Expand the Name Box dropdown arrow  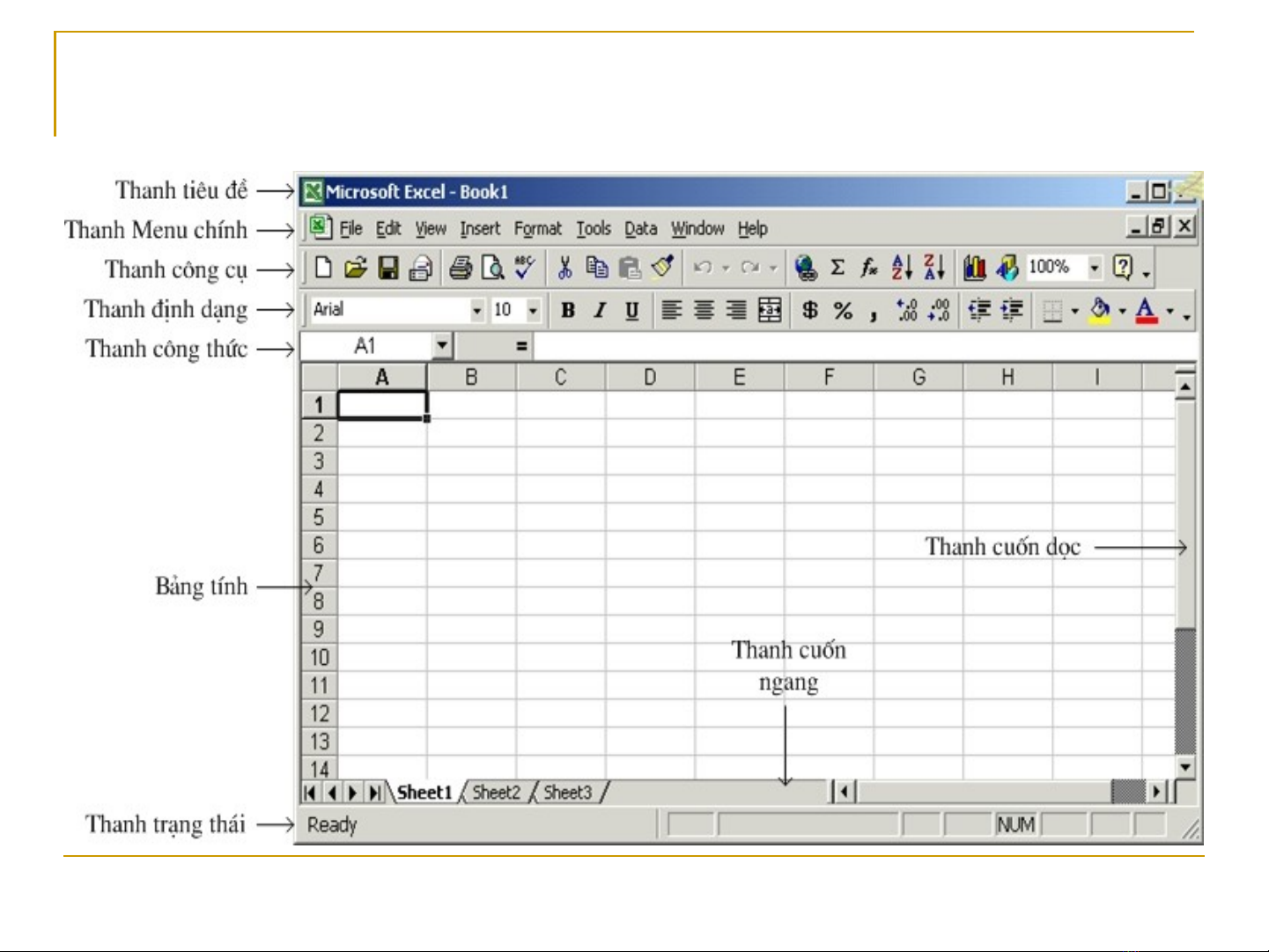(x=442, y=346)
